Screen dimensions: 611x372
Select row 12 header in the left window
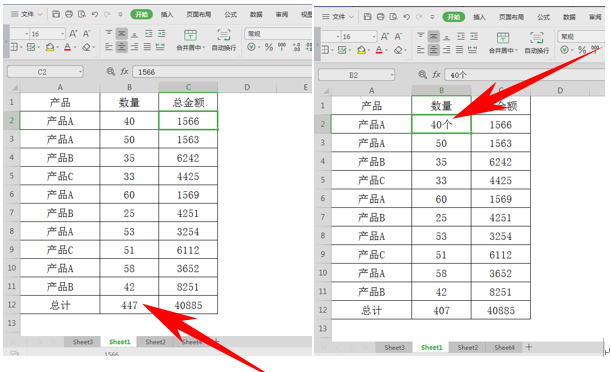pyautogui.click(x=12, y=305)
